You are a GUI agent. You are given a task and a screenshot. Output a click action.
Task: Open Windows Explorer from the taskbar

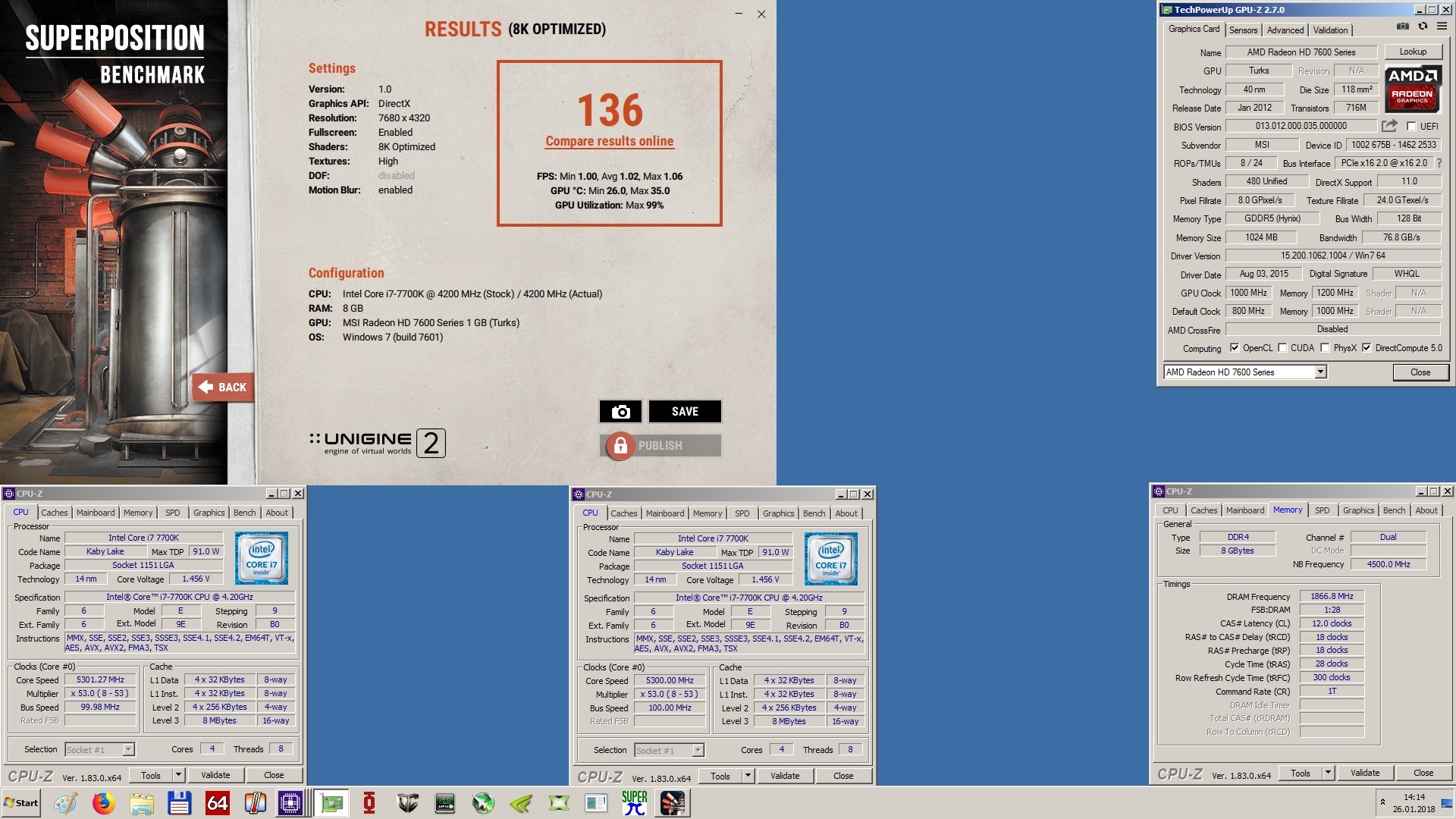[141, 803]
